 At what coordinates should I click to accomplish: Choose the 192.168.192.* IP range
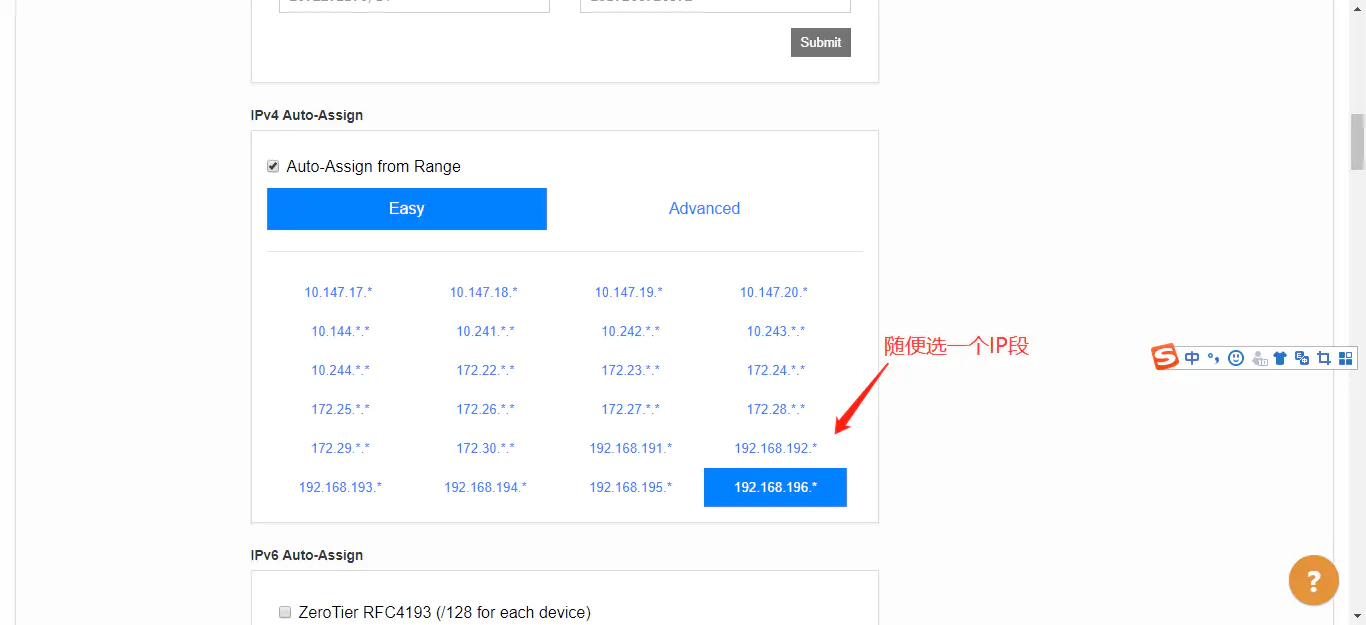(x=776, y=448)
